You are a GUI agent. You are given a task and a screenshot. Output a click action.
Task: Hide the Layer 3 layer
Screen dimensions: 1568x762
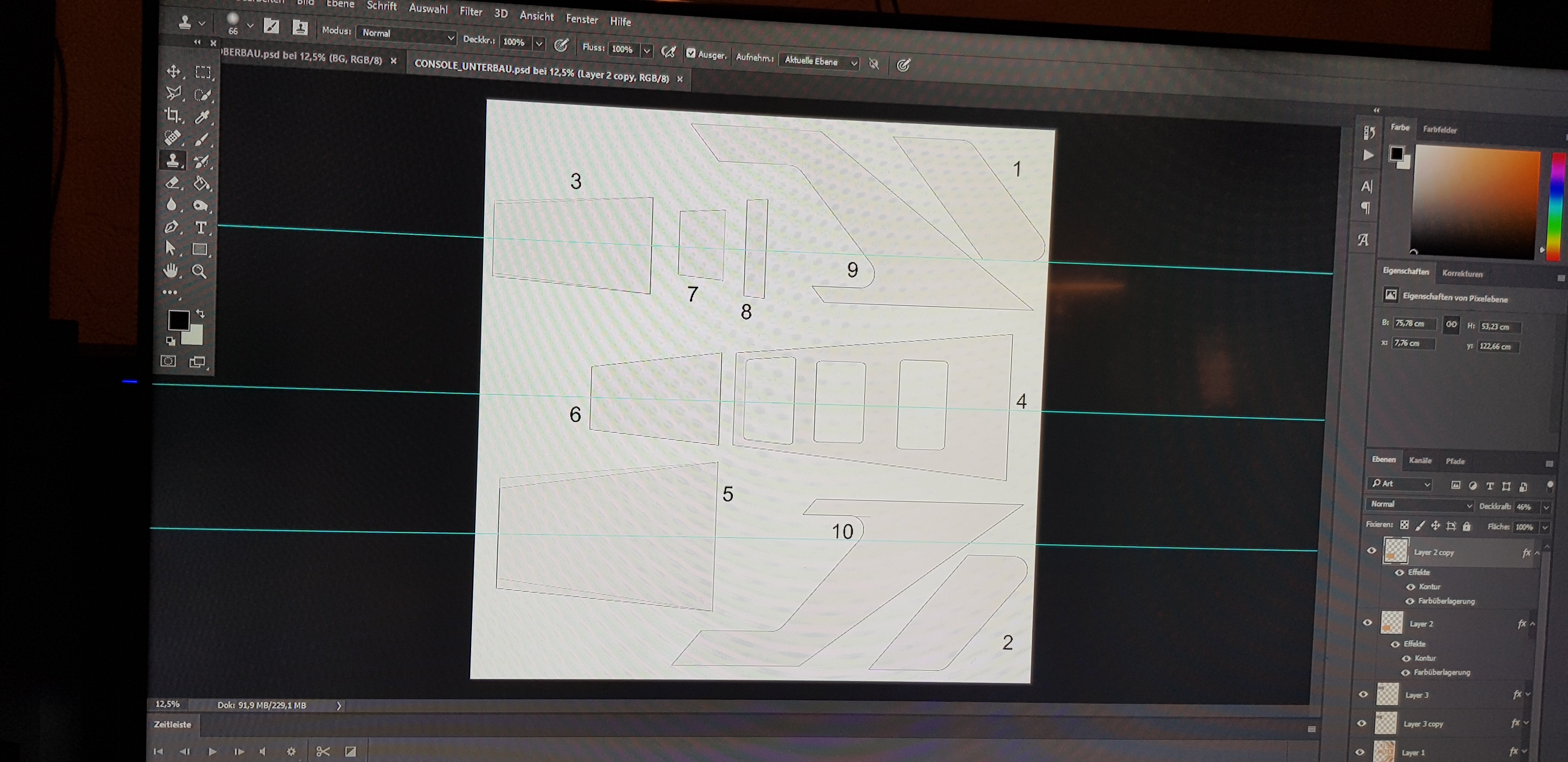click(1363, 694)
